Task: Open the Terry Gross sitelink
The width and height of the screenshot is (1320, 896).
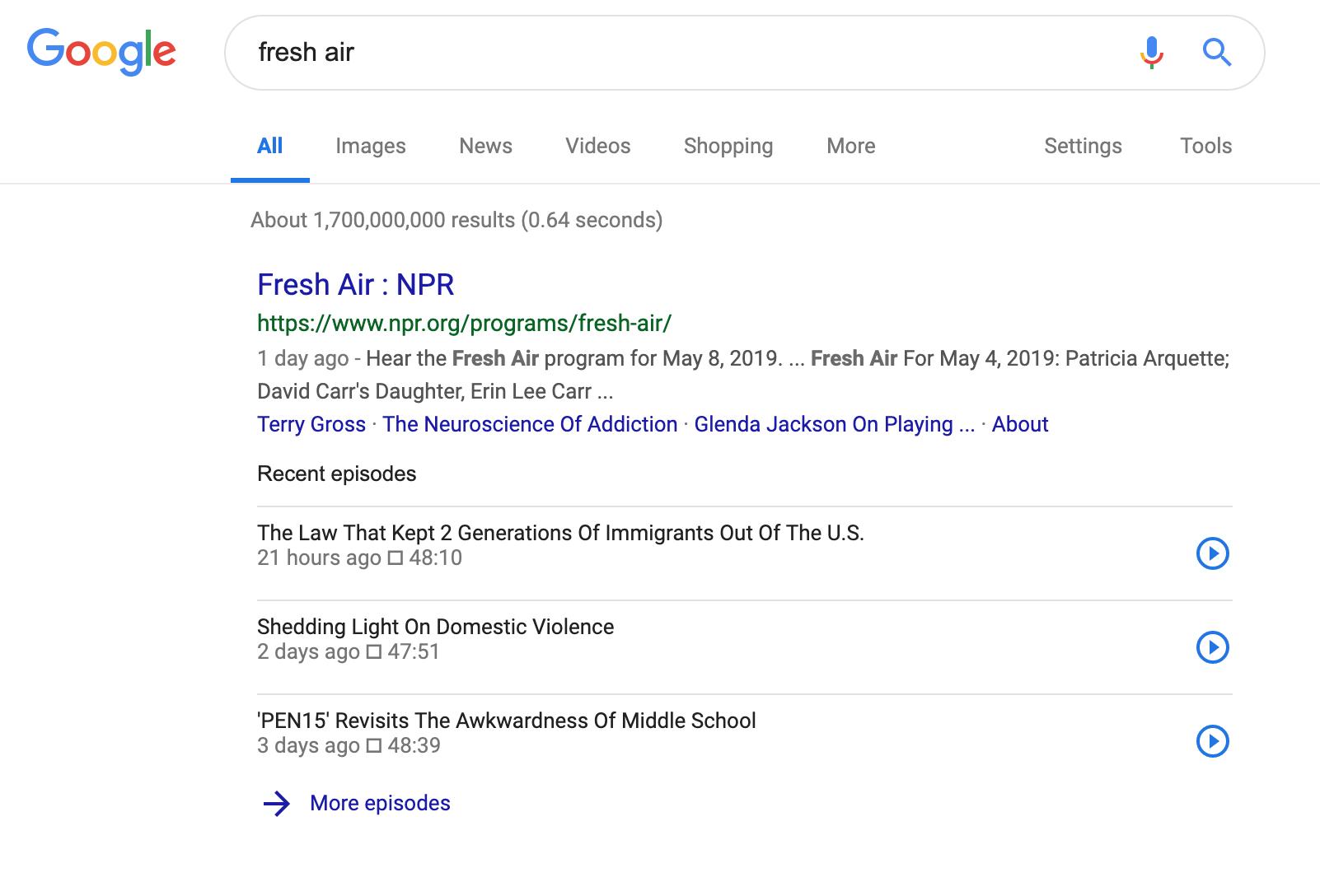Action: coord(311,425)
